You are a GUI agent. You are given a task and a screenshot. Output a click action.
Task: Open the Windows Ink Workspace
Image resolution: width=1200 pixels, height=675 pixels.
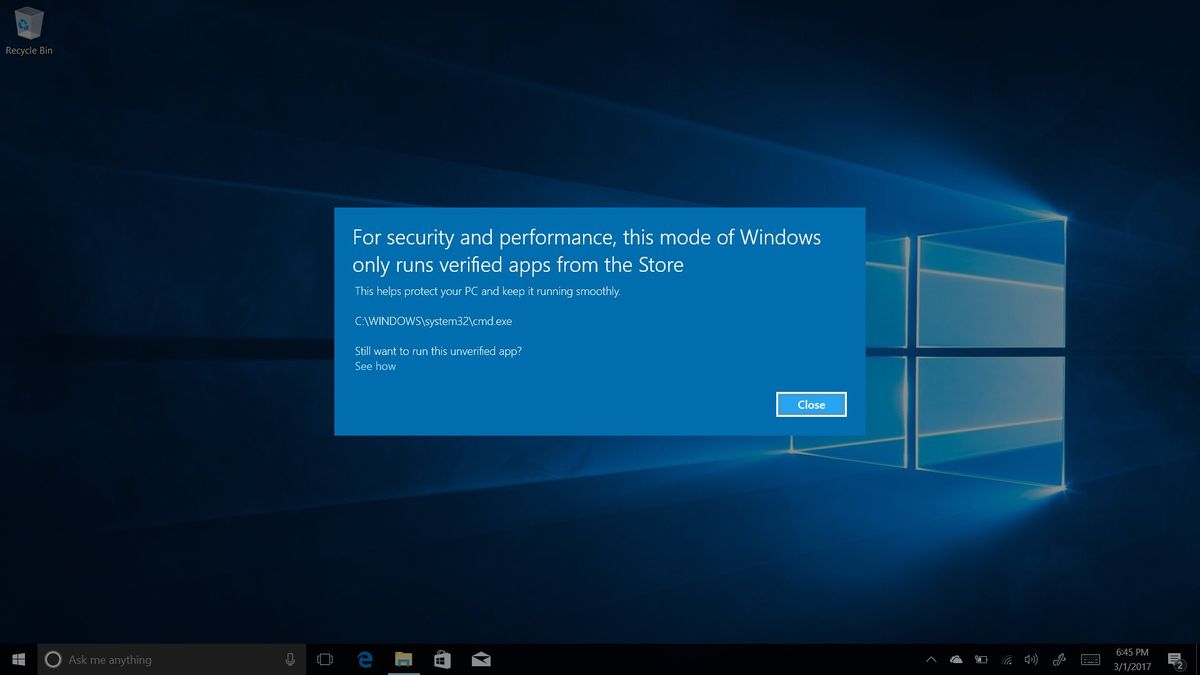click(x=1059, y=660)
